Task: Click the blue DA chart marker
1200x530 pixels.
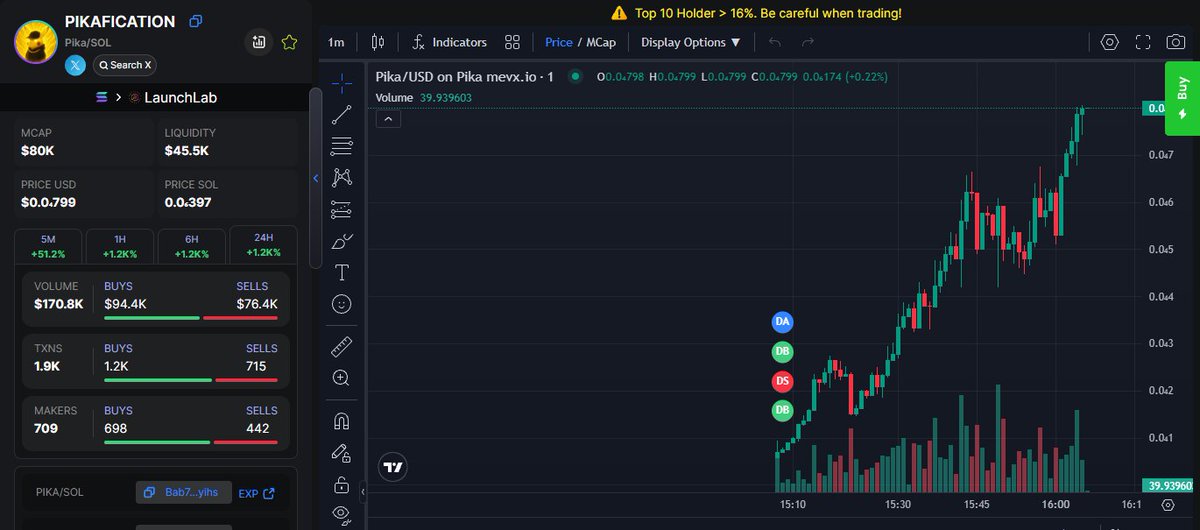Action: pos(783,321)
